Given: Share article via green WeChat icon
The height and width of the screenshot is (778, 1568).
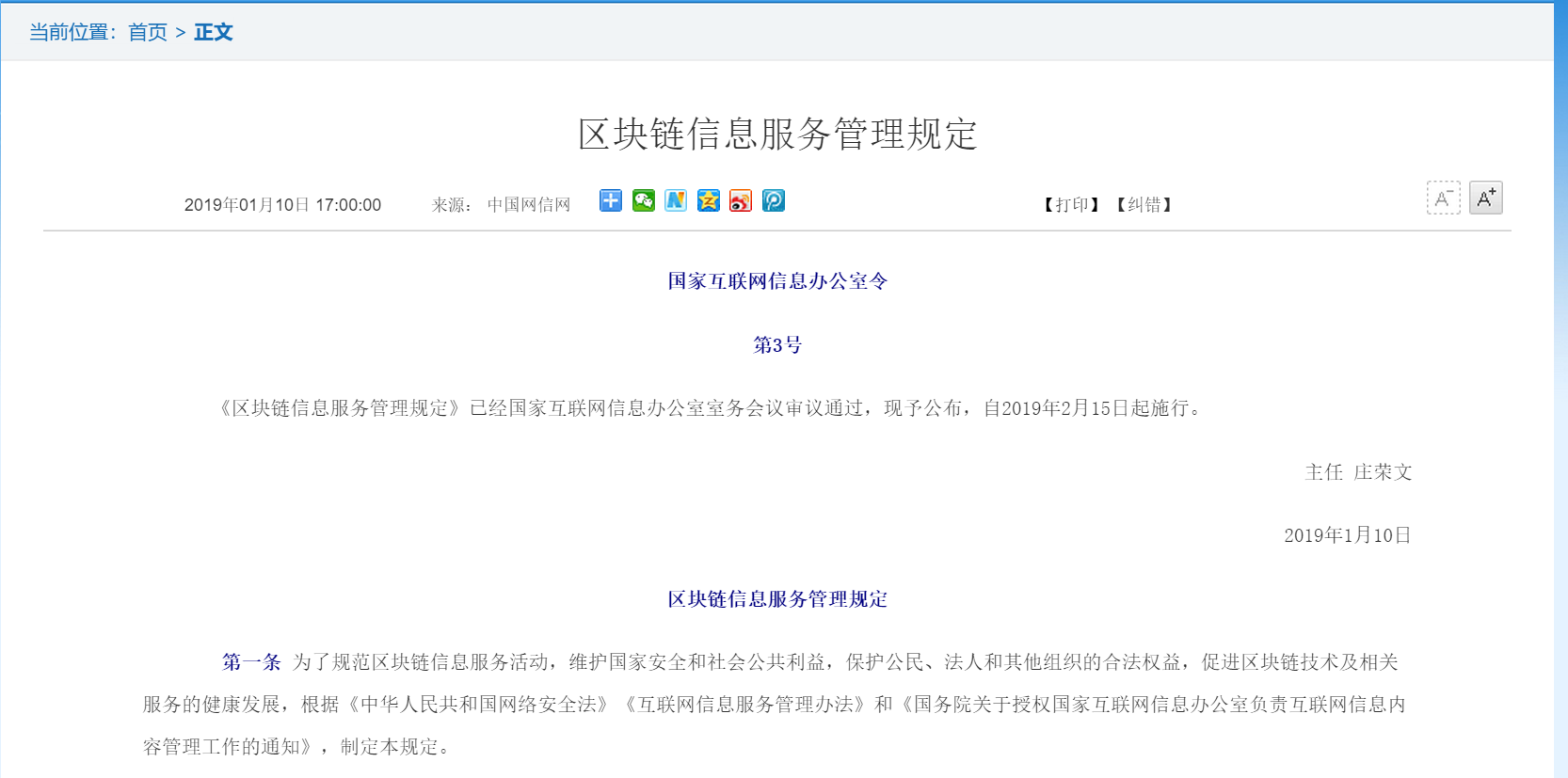Looking at the screenshot, I should click(643, 200).
